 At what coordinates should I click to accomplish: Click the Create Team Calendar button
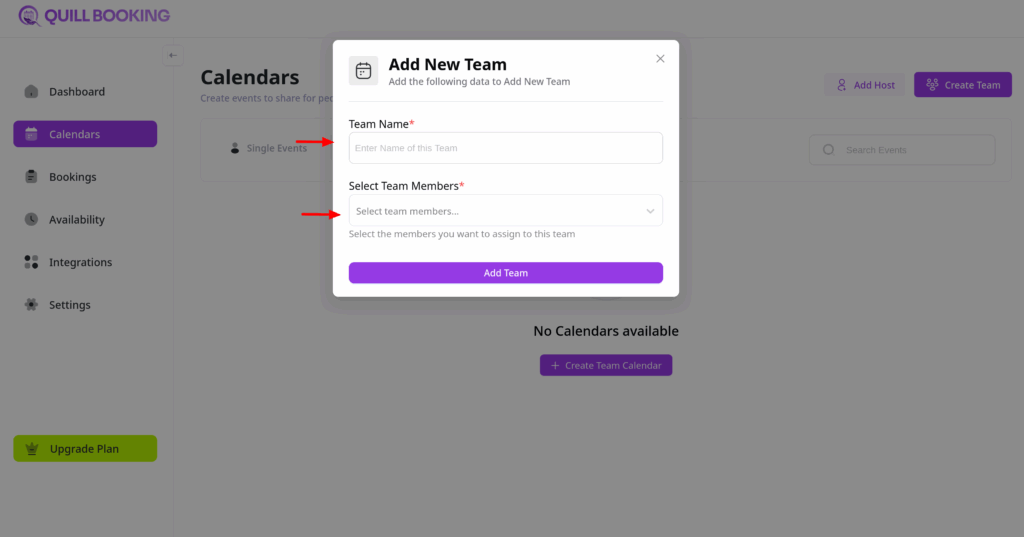click(x=606, y=366)
